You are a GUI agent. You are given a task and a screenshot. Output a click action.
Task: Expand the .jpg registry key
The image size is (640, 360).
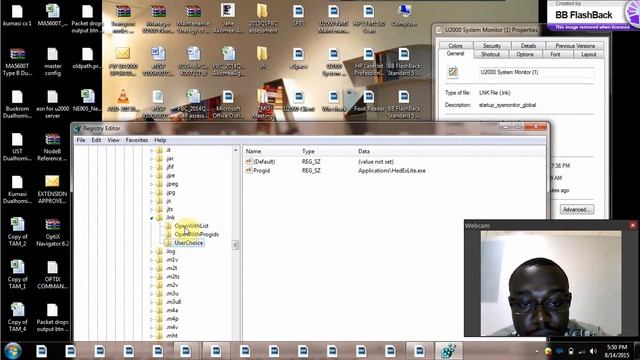[152, 192]
